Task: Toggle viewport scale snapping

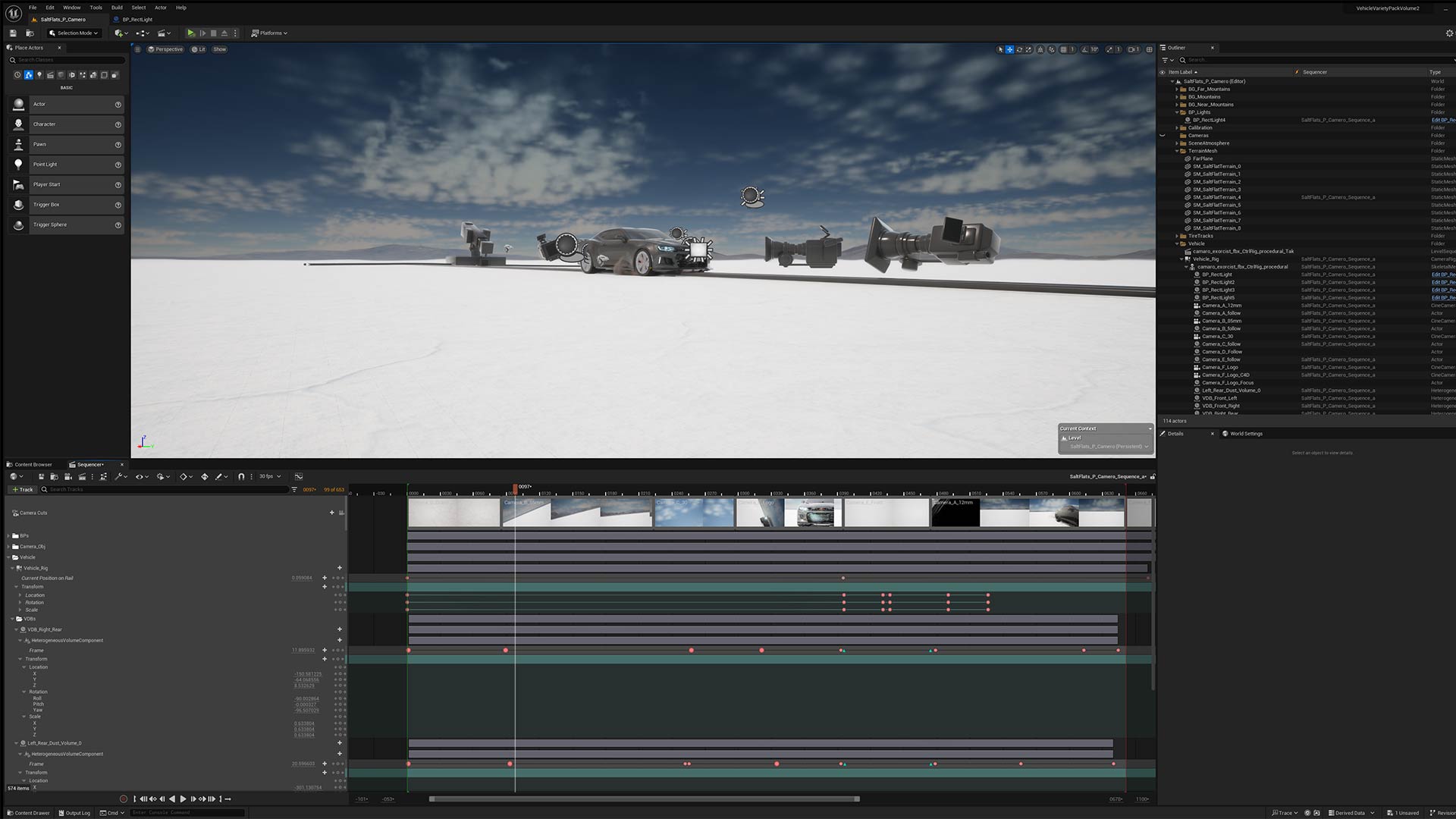Action: click(x=1109, y=49)
